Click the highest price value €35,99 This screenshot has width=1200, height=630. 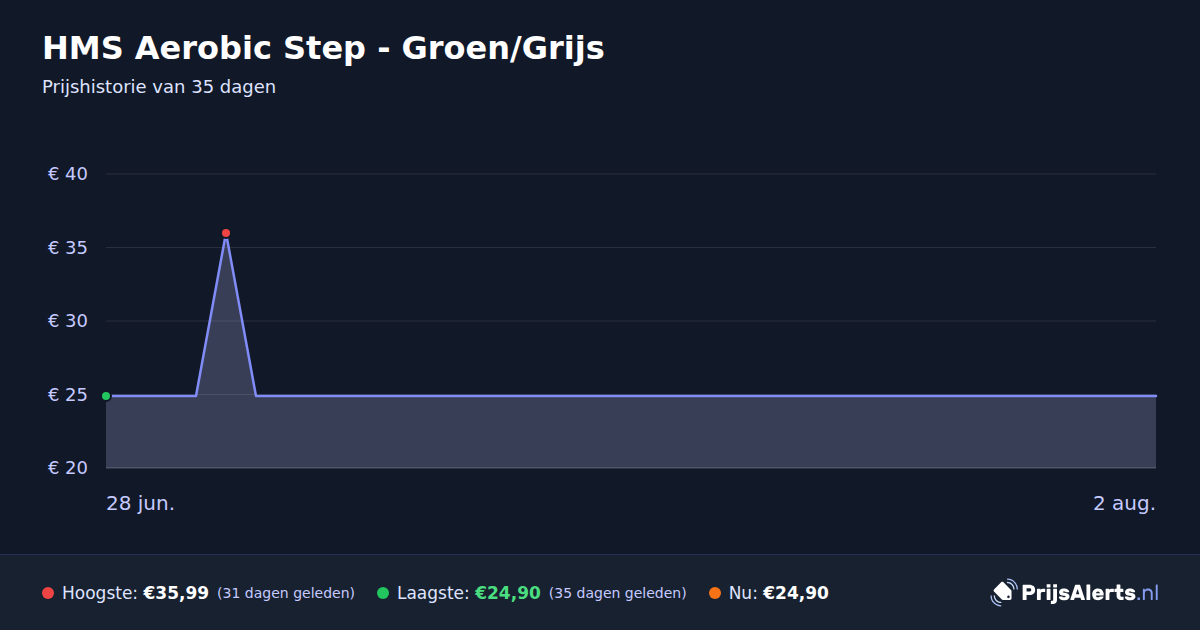click(176, 593)
